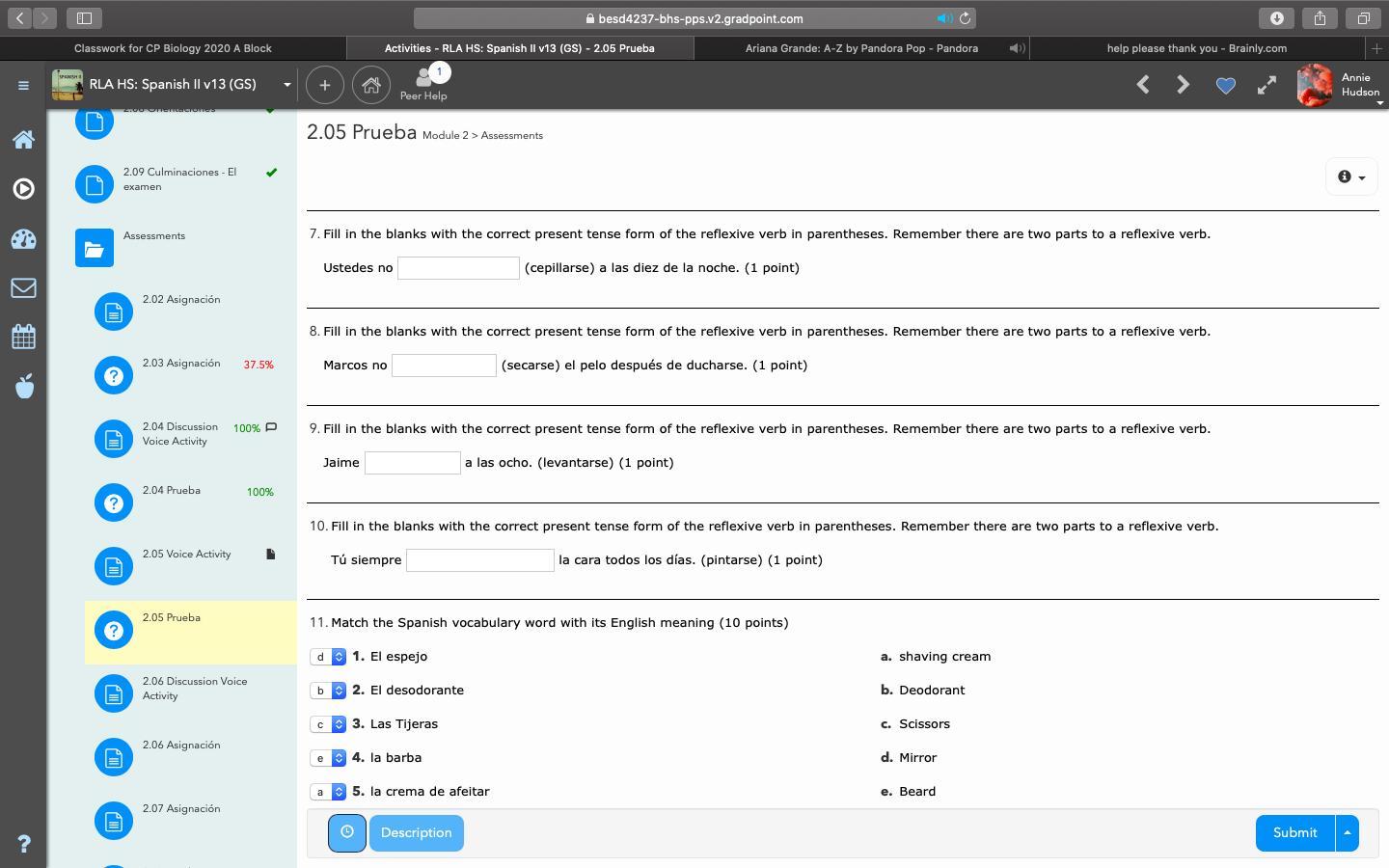Reload the page in the address bar
Image resolution: width=1389 pixels, height=868 pixels.
tap(965, 18)
